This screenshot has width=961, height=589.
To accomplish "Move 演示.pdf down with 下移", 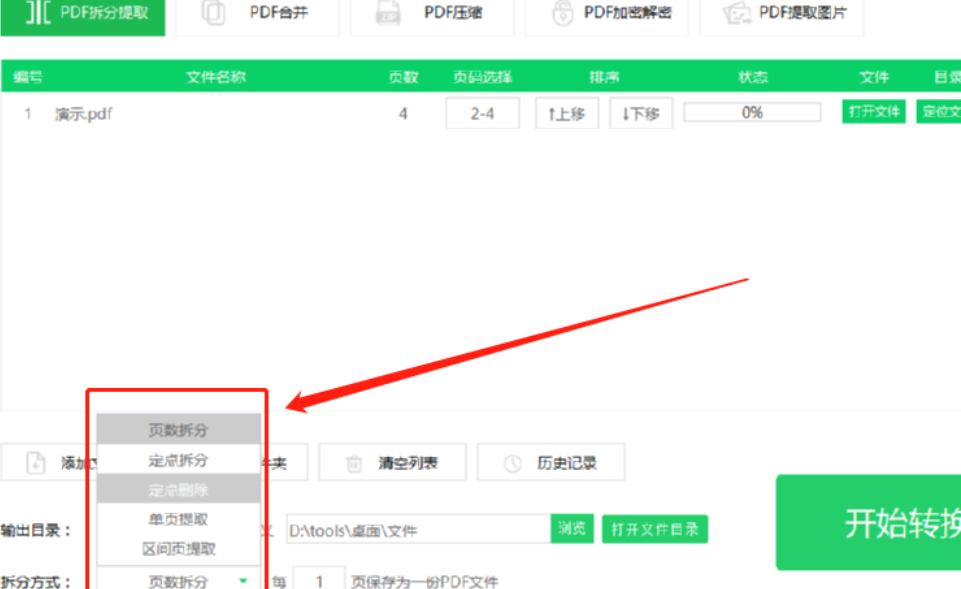I will (641, 113).
